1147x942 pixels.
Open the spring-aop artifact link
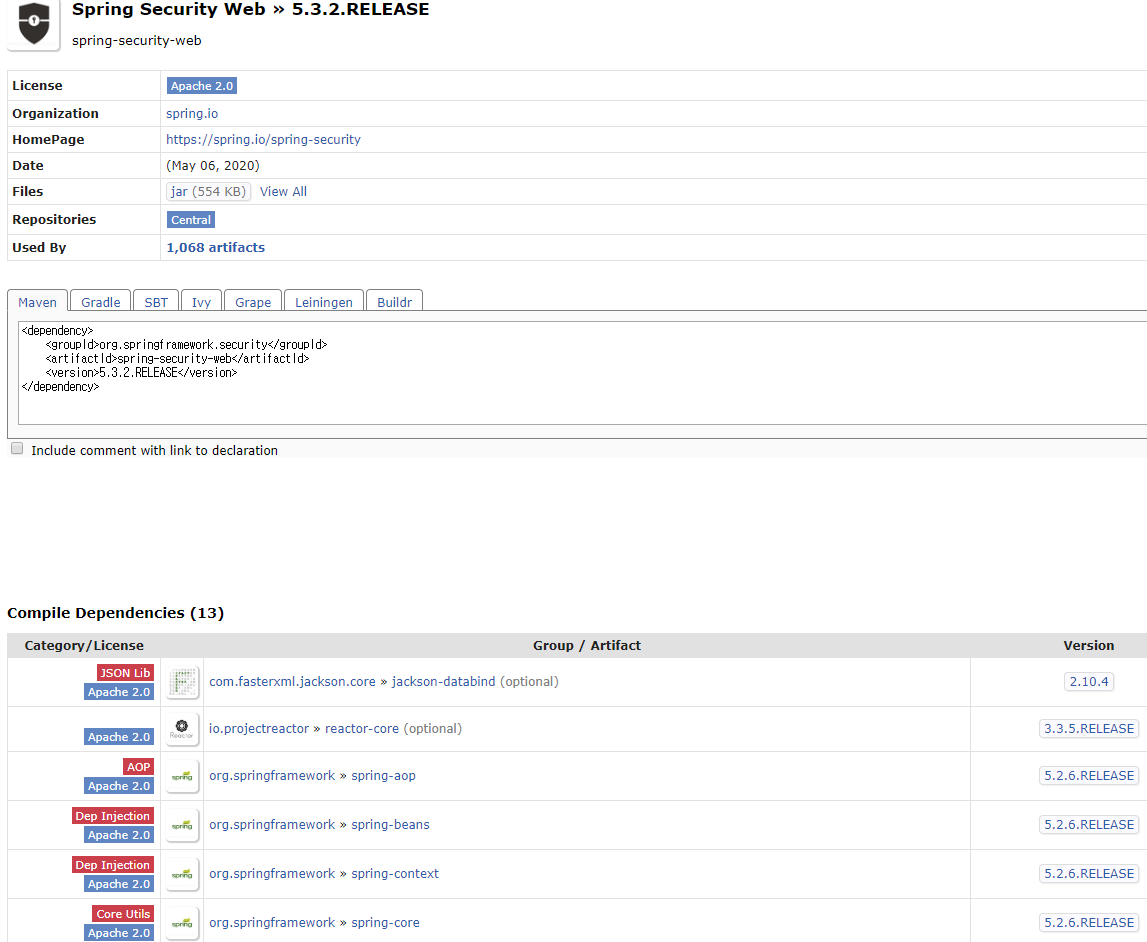coord(383,775)
